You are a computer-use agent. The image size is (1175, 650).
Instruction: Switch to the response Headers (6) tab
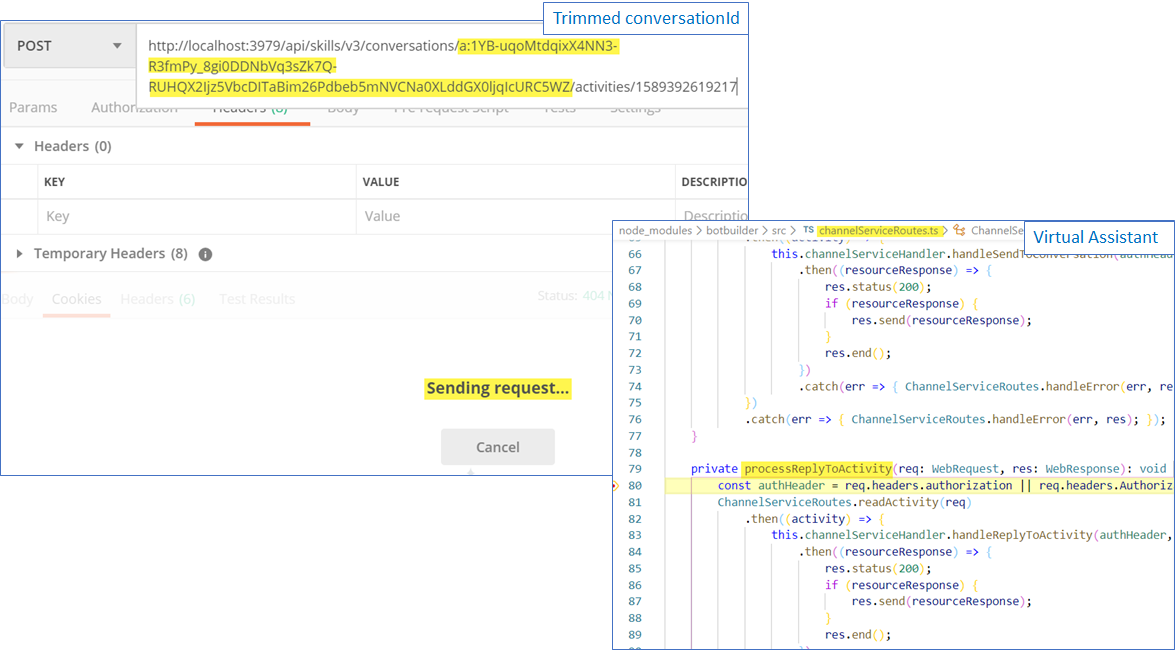pyautogui.click(x=157, y=299)
